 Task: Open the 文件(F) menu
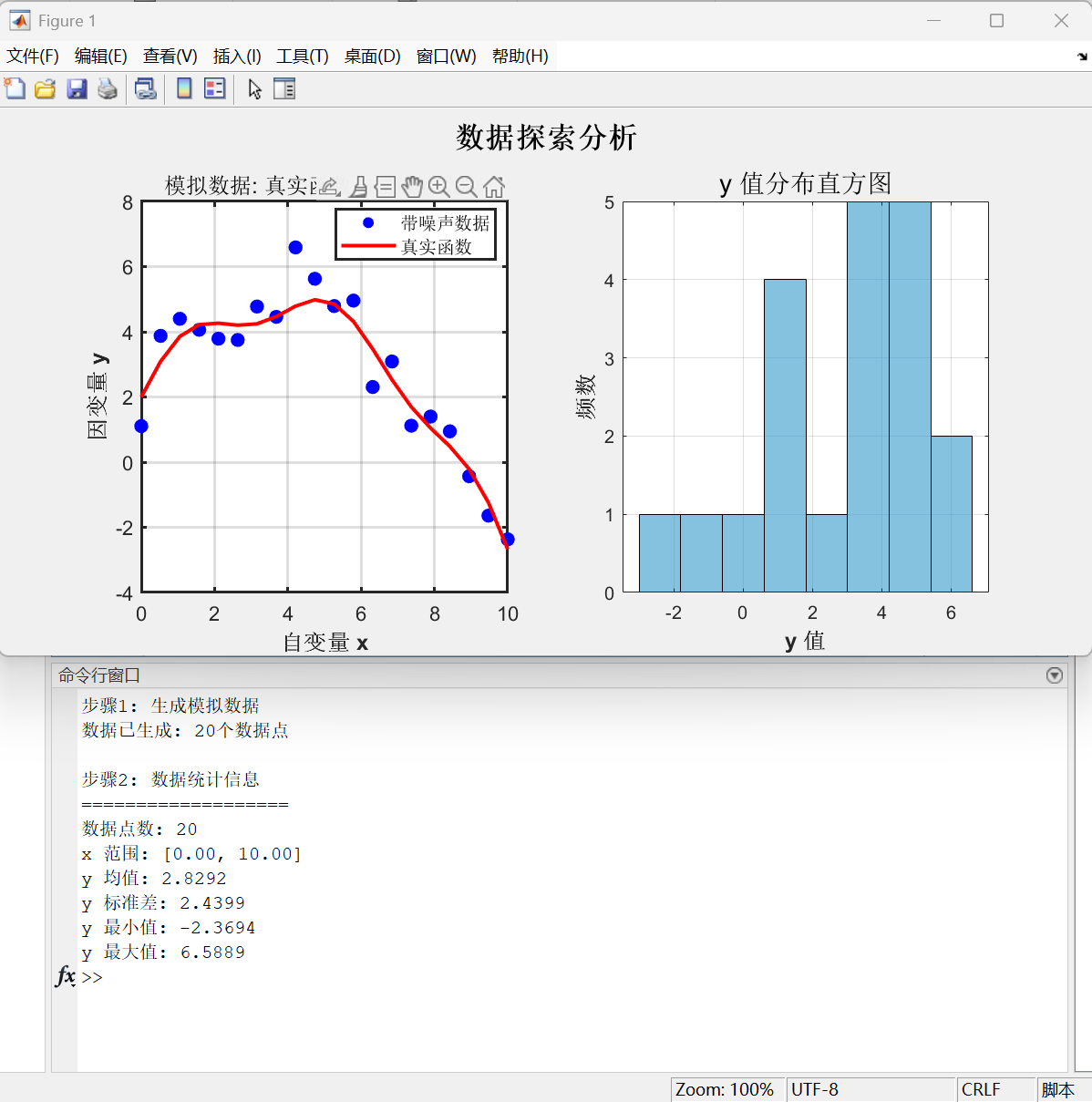33,56
